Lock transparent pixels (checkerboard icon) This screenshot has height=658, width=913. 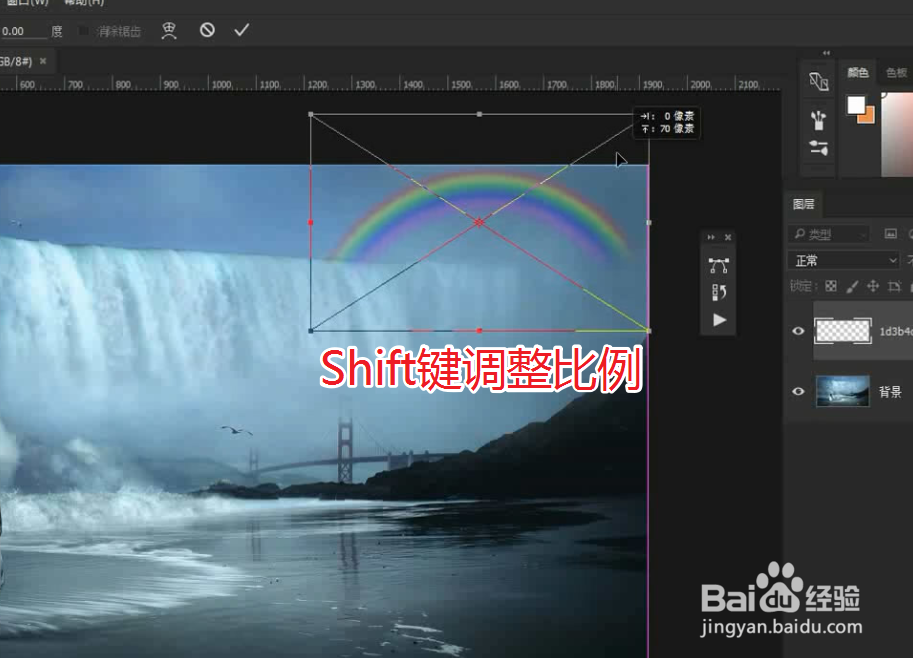831,286
